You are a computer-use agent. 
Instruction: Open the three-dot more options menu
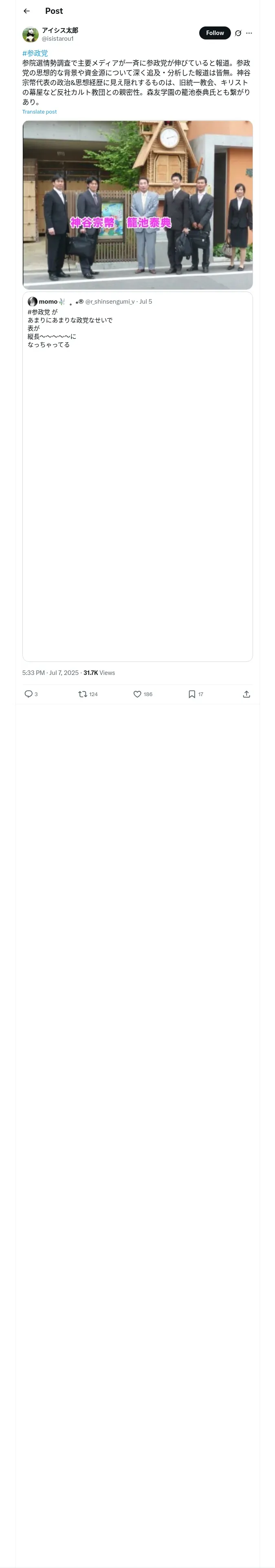click(249, 33)
